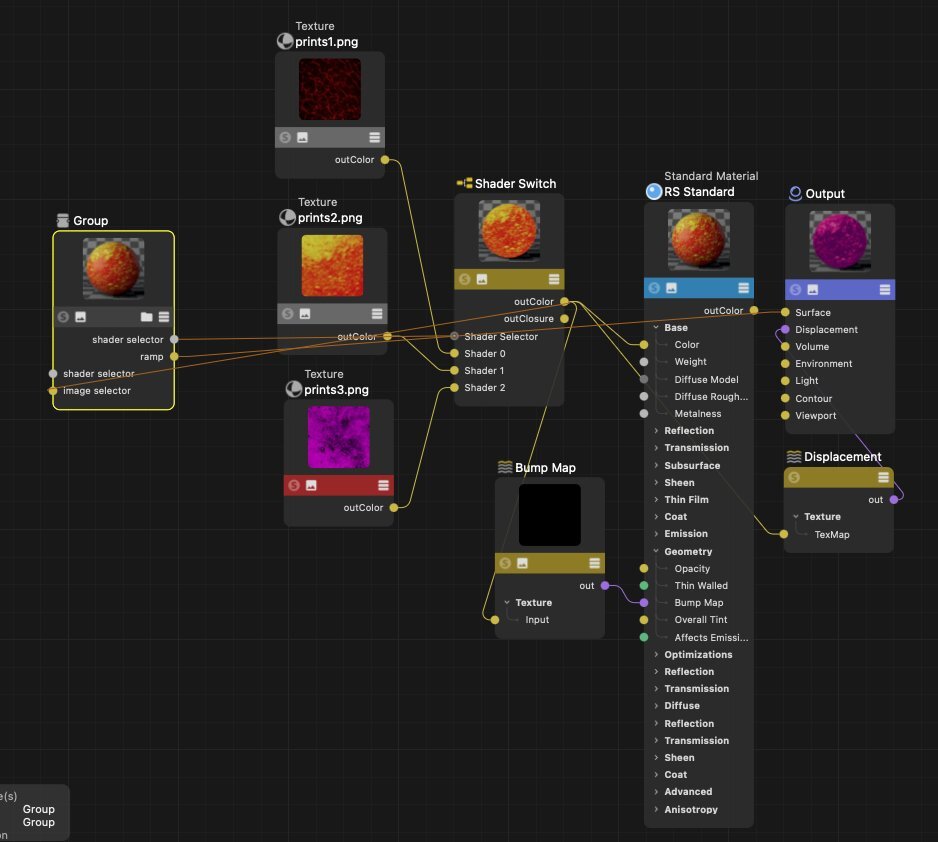Click the image preview icon on Output node
The height and width of the screenshot is (842, 938).
pos(812,289)
